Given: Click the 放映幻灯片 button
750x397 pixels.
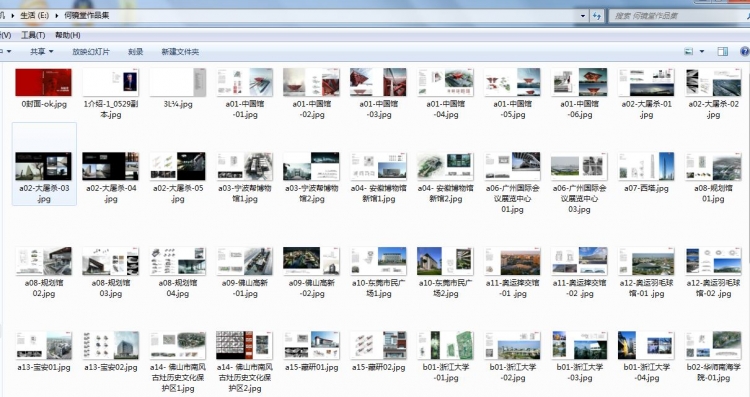Looking at the screenshot, I should point(91,52).
